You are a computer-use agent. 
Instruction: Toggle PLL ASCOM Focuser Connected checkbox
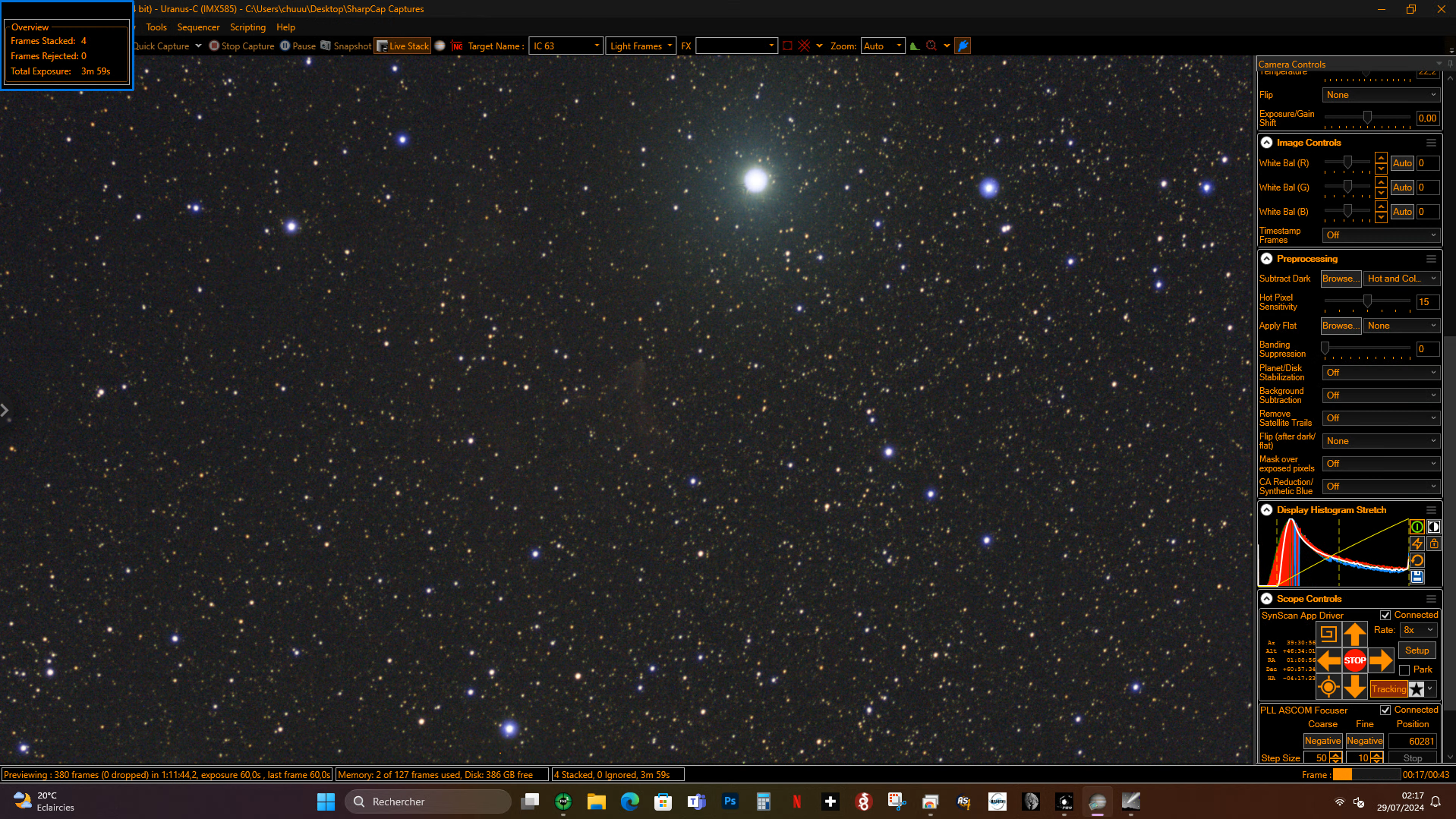tap(1385, 710)
